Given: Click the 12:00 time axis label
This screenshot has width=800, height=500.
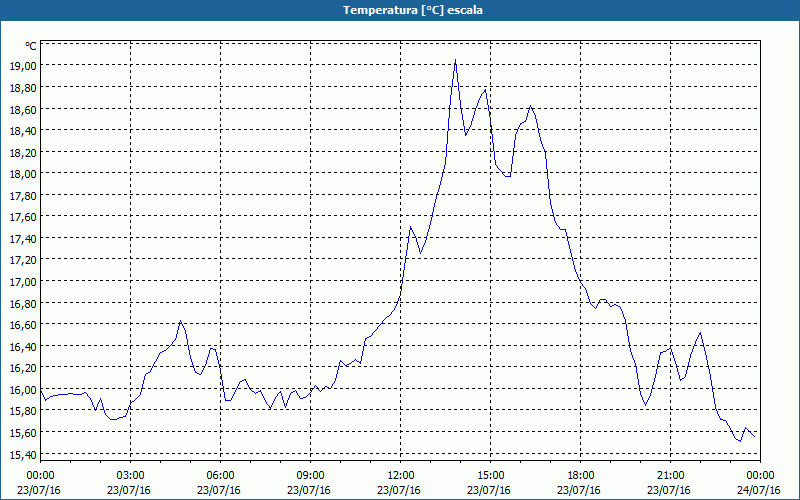Looking at the screenshot, I should [x=401, y=476].
